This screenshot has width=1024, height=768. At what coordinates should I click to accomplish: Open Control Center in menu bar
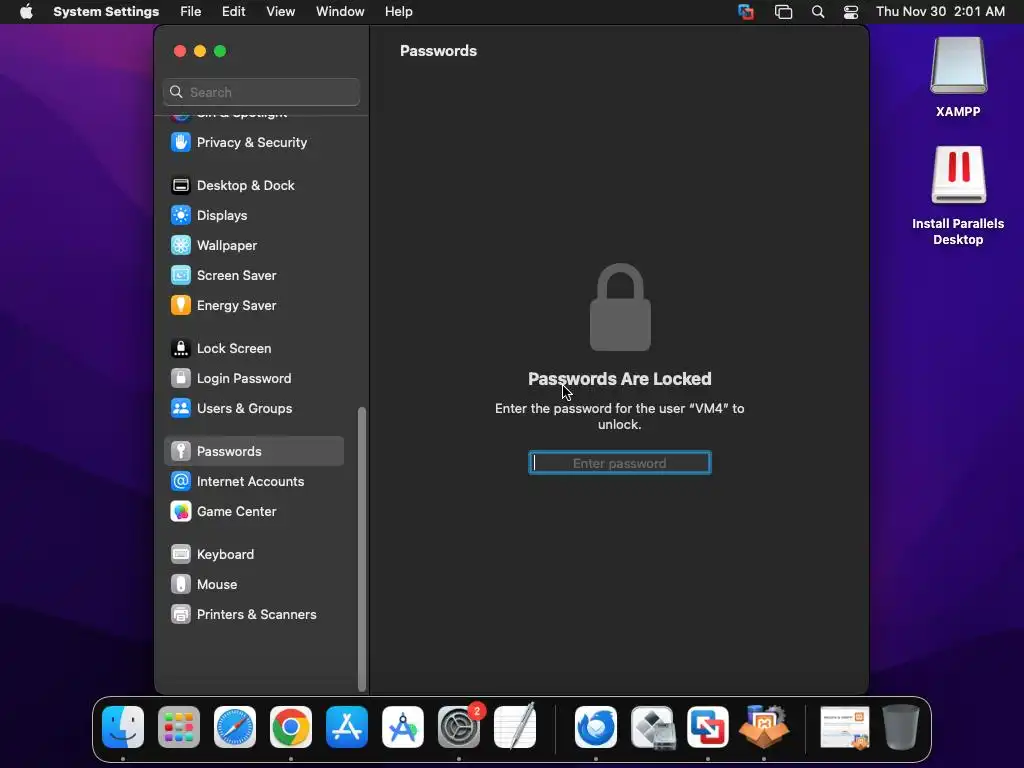click(851, 12)
